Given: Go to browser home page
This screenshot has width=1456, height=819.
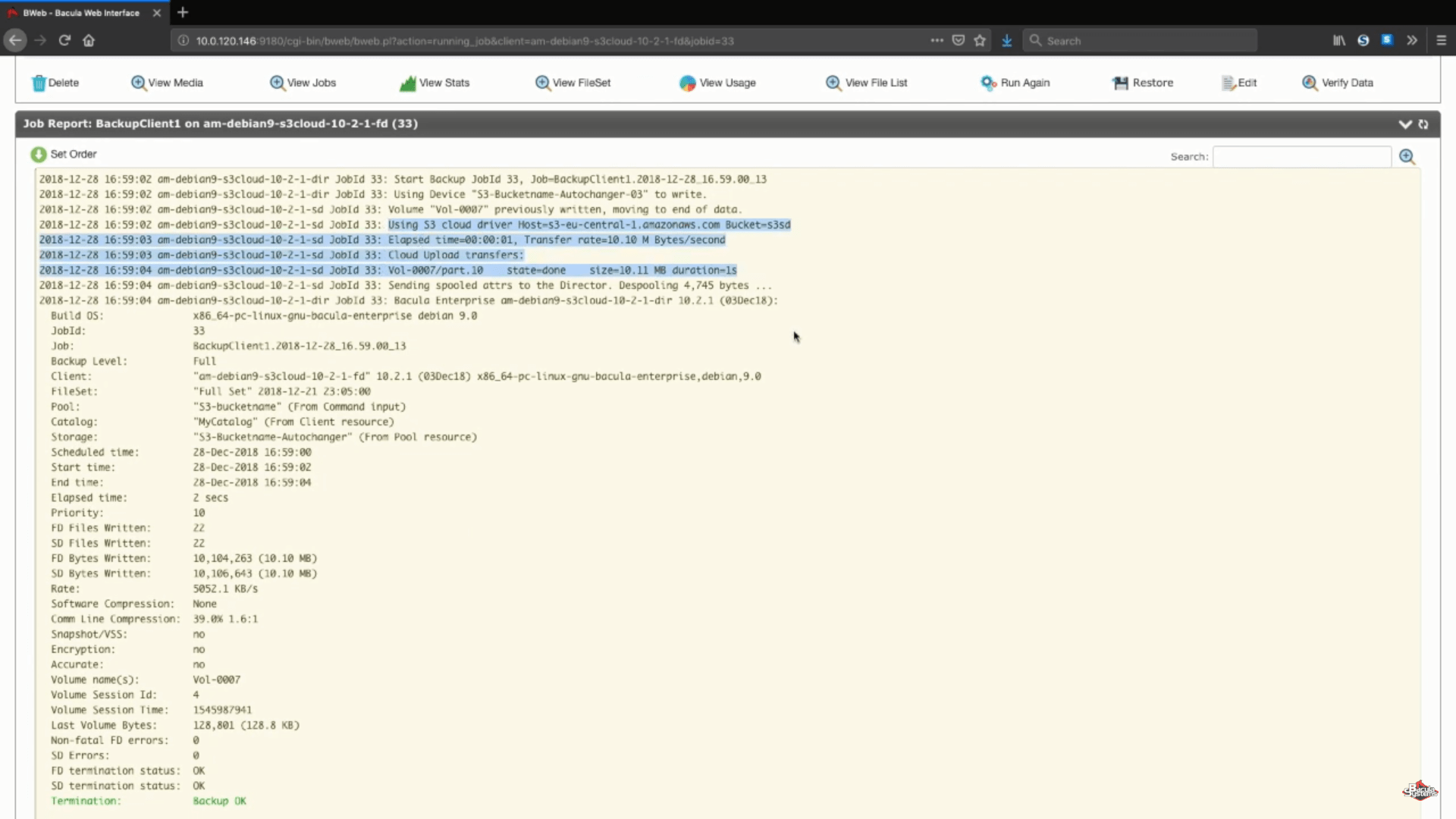Looking at the screenshot, I should pos(89,40).
